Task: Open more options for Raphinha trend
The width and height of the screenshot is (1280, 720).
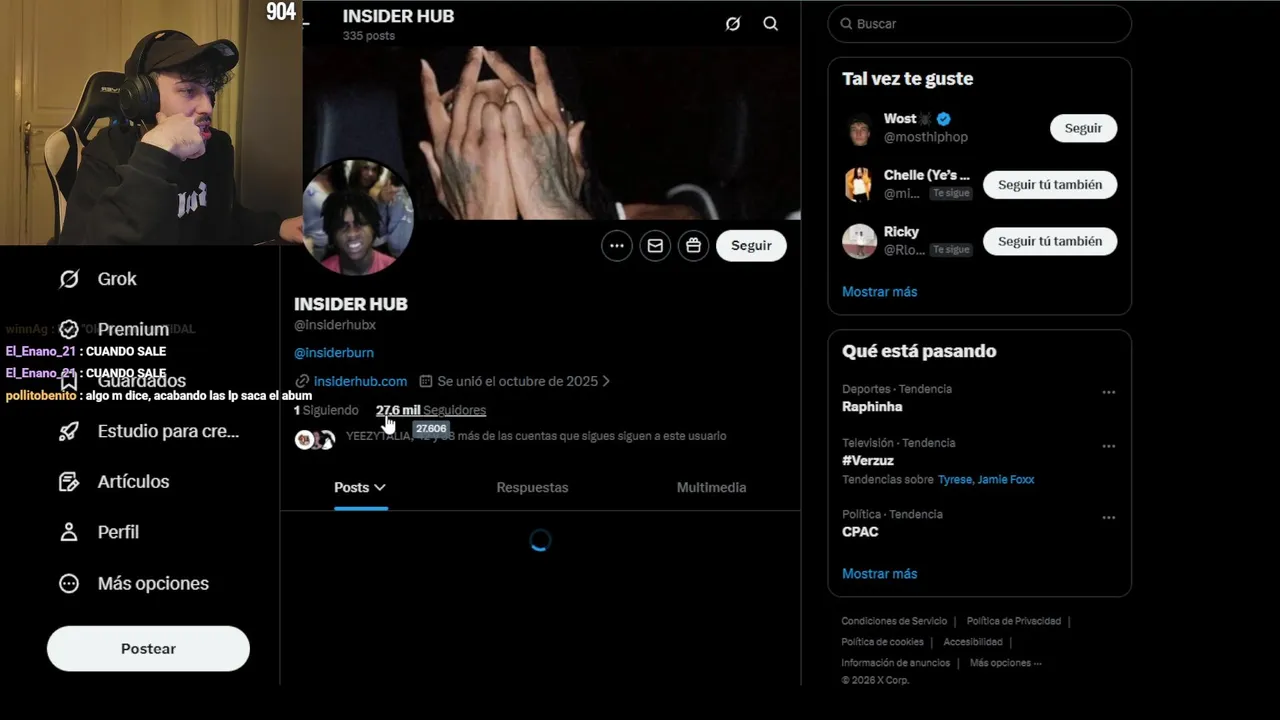Action: click(x=1108, y=393)
